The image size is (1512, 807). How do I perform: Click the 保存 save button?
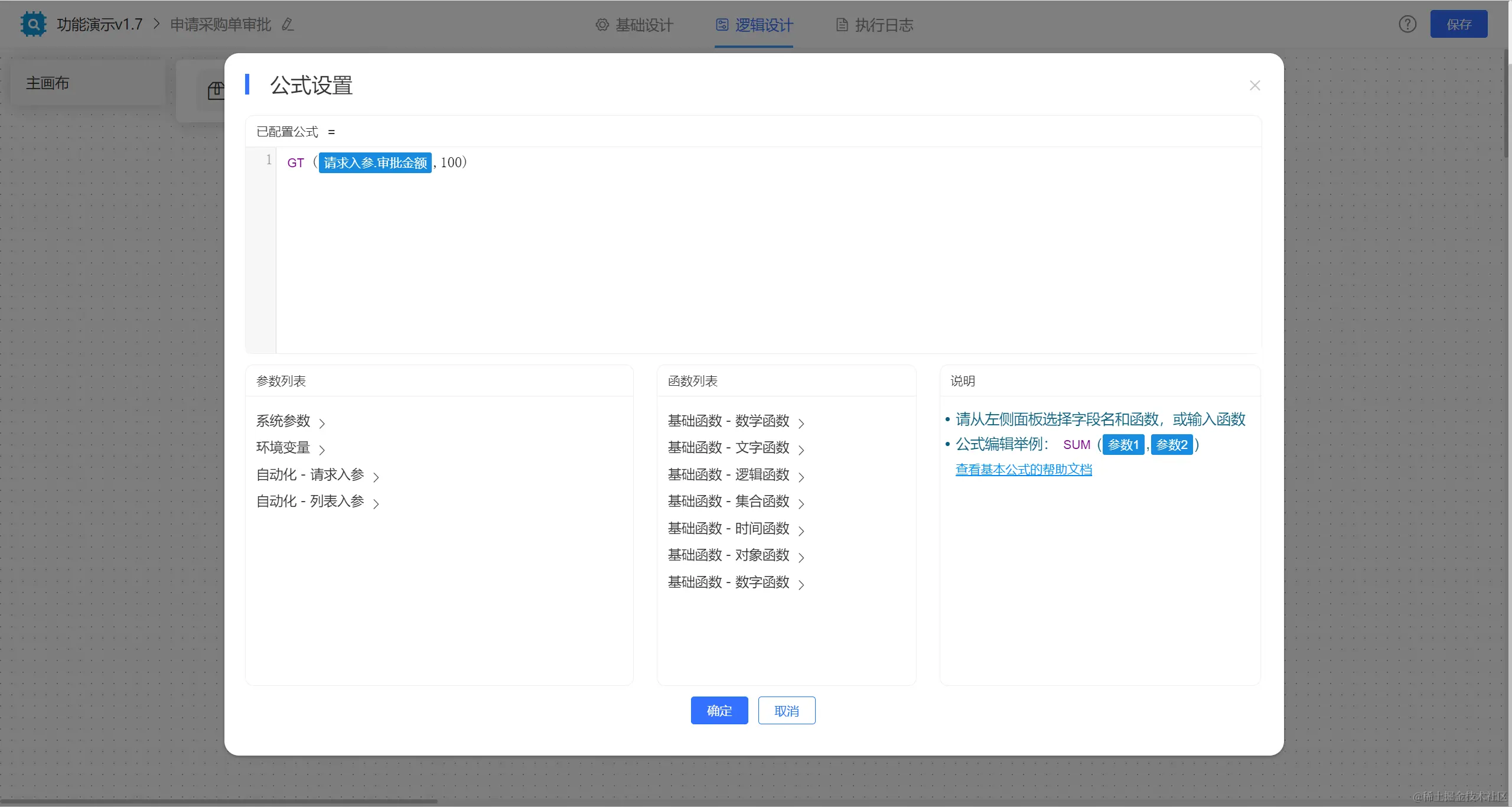click(x=1458, y=24)
